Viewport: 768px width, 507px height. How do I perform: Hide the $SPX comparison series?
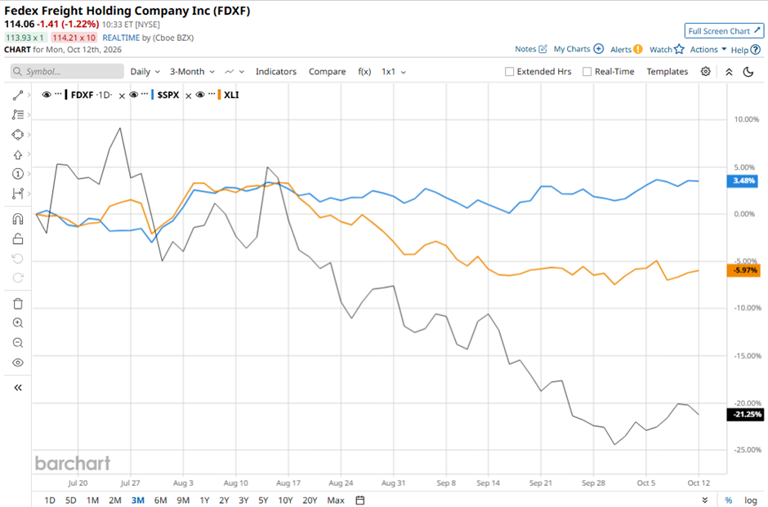pos(133,95)
